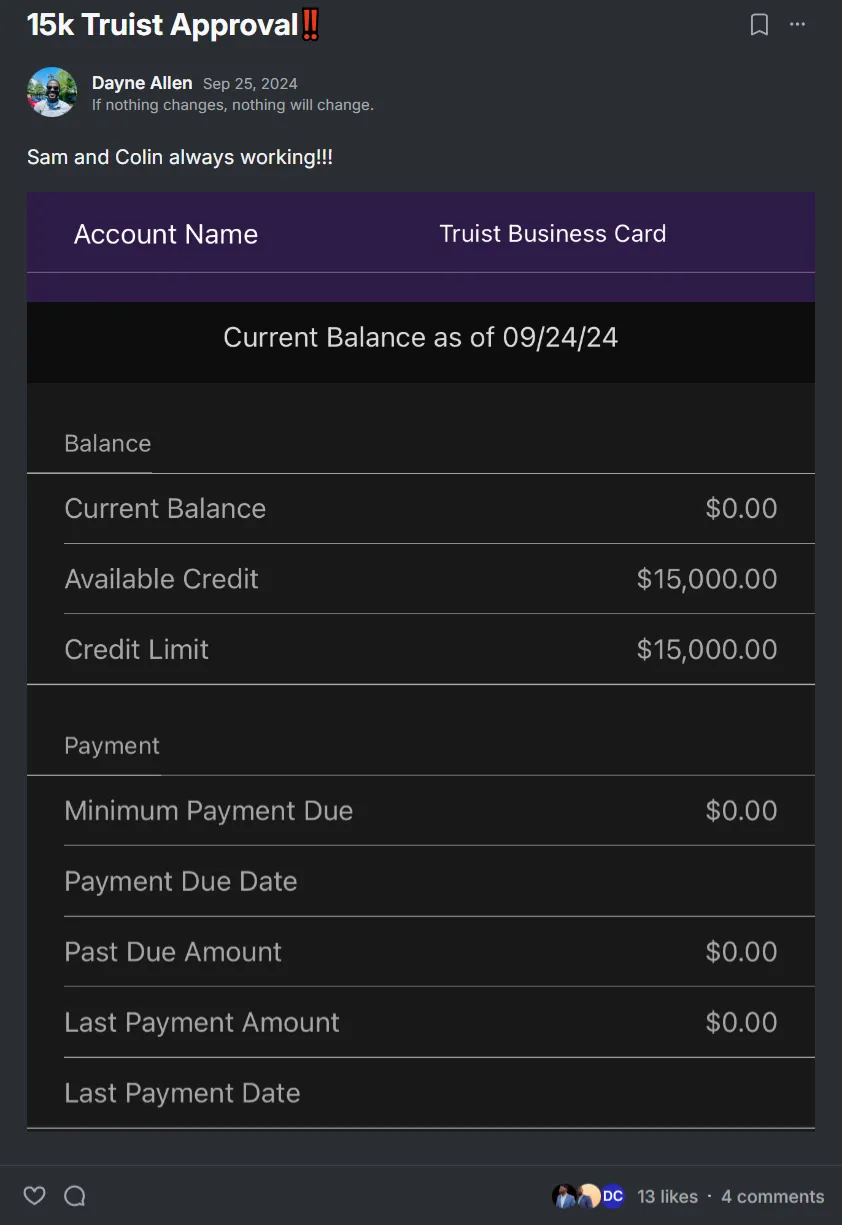Click the second liker's avatar
842x1225 pixels.
pos(588,1196)
